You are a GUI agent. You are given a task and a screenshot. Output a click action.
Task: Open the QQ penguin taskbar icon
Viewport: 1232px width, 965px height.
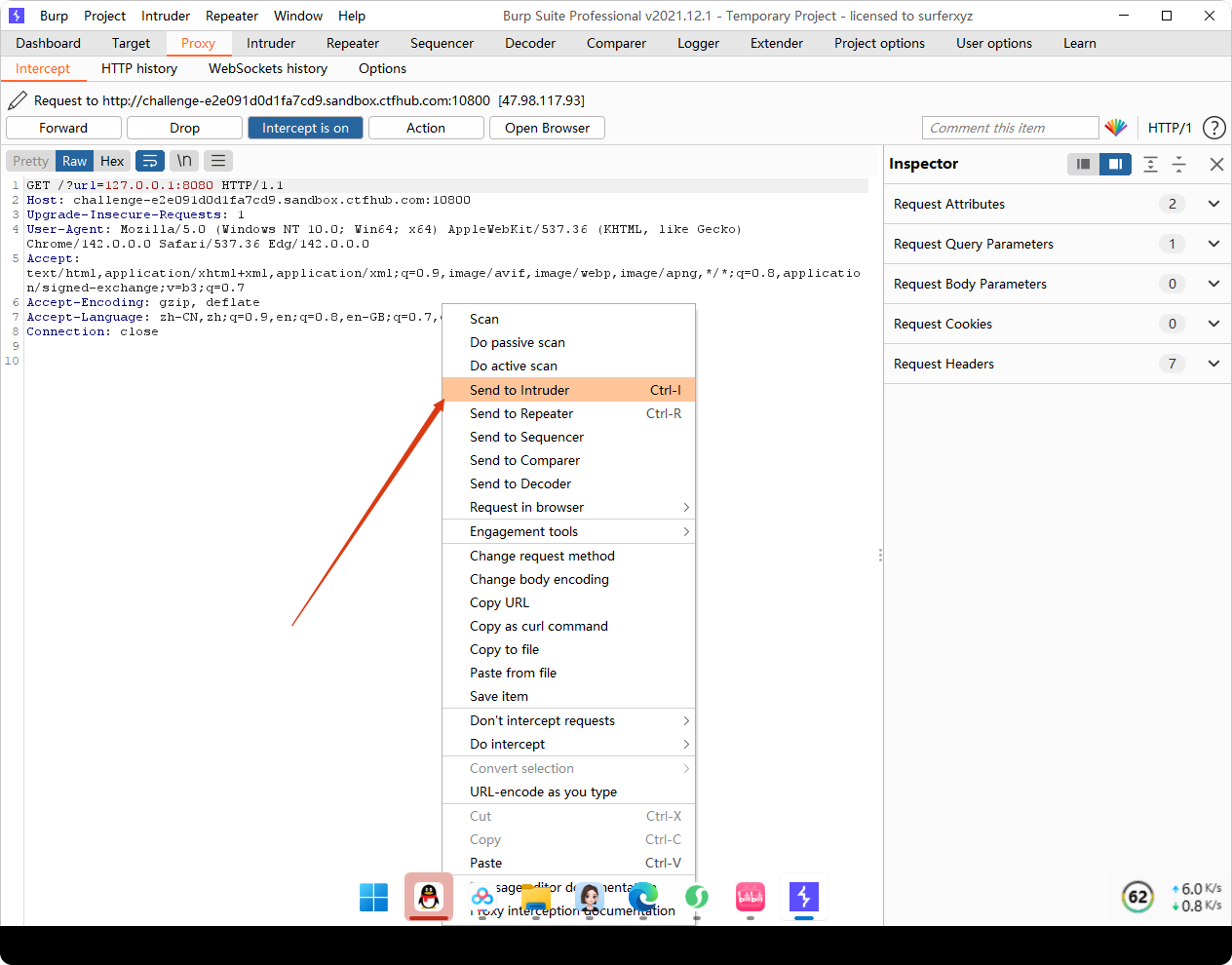[x=429, y=897]
